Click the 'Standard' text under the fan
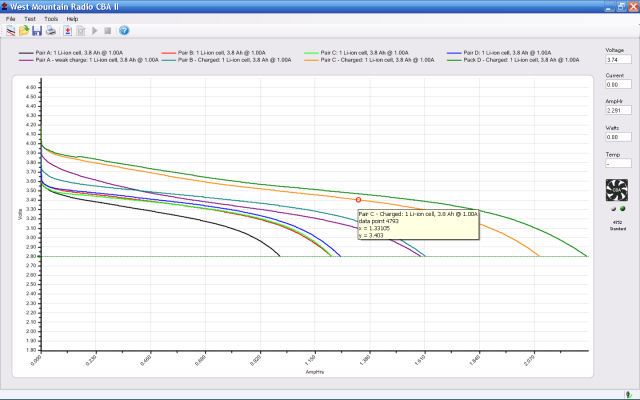This screenshot has width=640, height=400. click(618, 229)
